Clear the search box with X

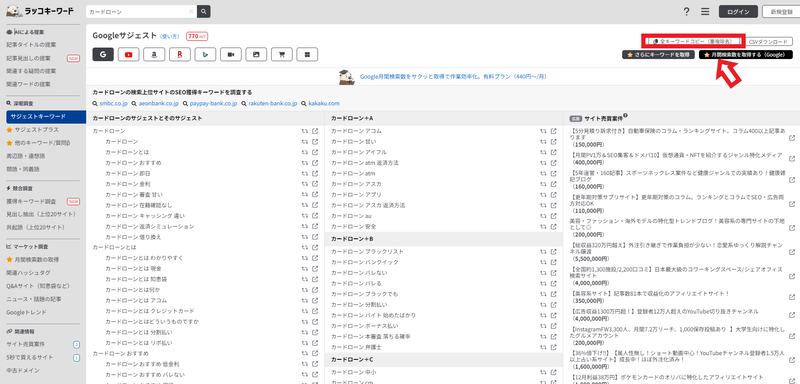click(191, 11)
